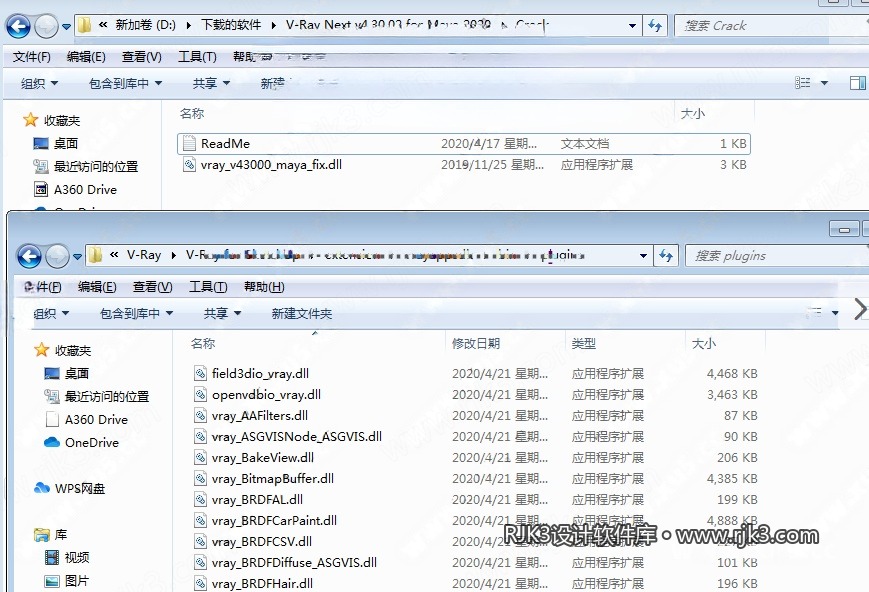The height and width of the screenshot is (592, 869).
Task: Click A360 Drive icon in Crack window sidebar
Action: point(41,190)
